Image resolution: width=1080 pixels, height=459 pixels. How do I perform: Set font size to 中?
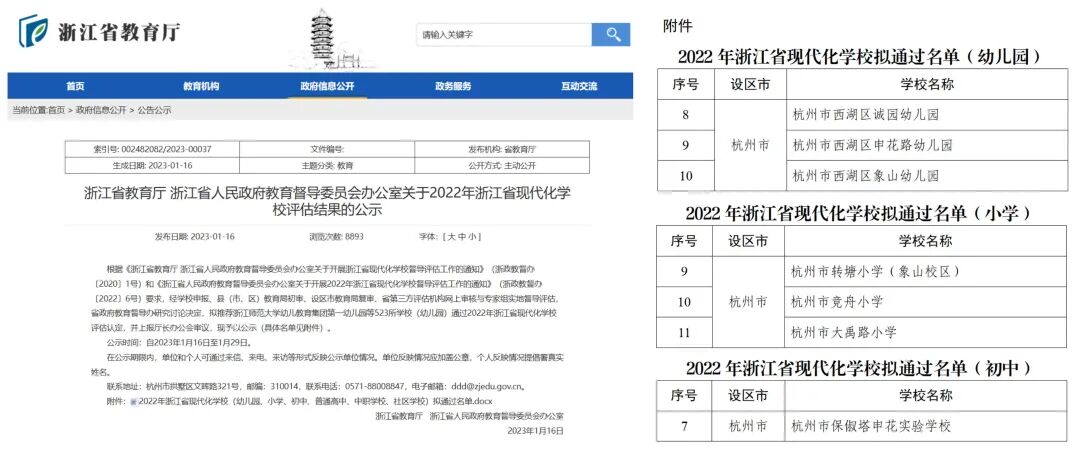pos(461,237)
